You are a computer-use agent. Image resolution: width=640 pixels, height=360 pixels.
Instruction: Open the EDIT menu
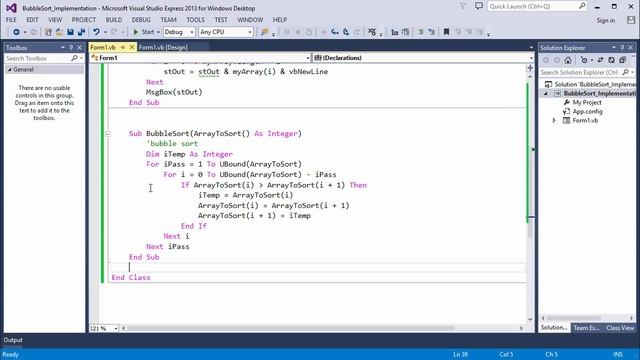pos(32,20)
